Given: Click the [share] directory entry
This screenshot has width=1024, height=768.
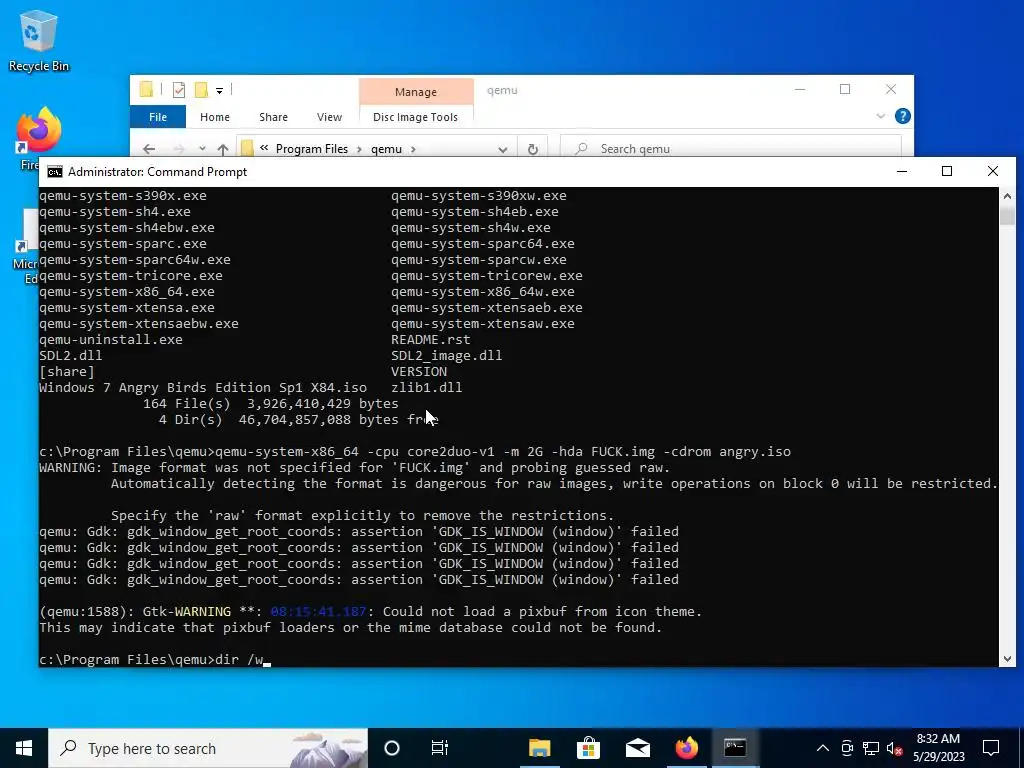Looking at the screenshot, I should click(67, 372).
